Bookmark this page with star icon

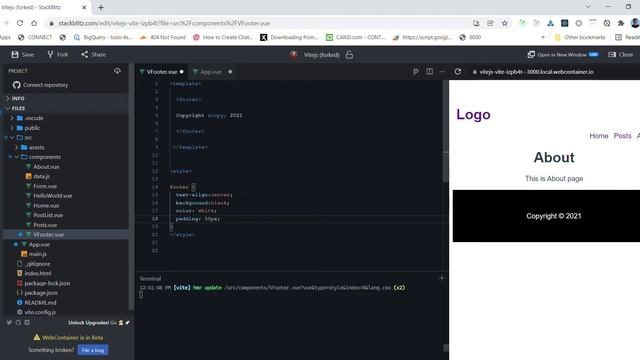pos(504,23)
